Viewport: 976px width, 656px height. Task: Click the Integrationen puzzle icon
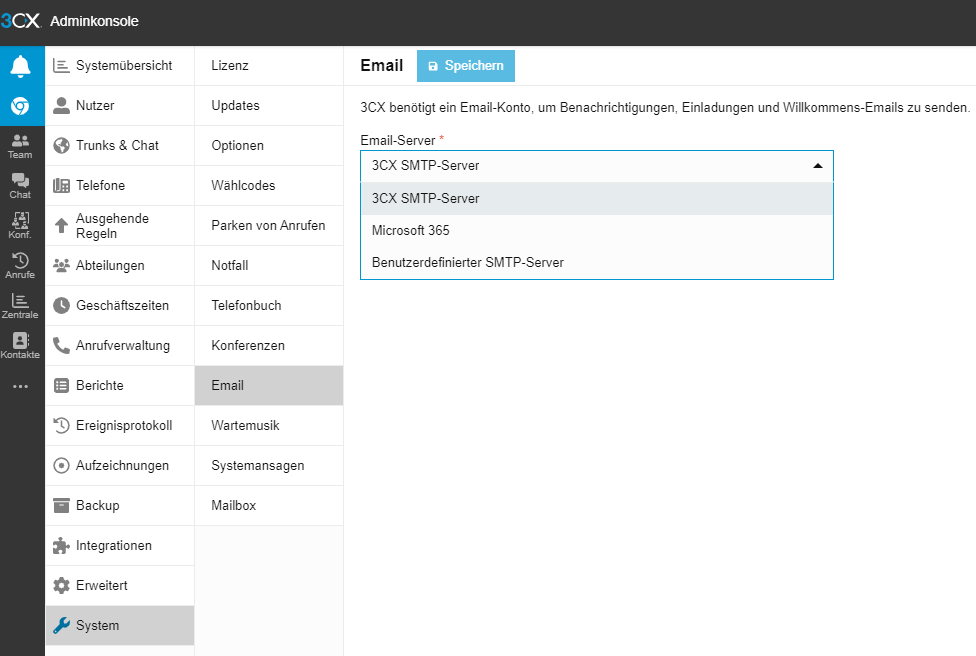pos(61,546)
